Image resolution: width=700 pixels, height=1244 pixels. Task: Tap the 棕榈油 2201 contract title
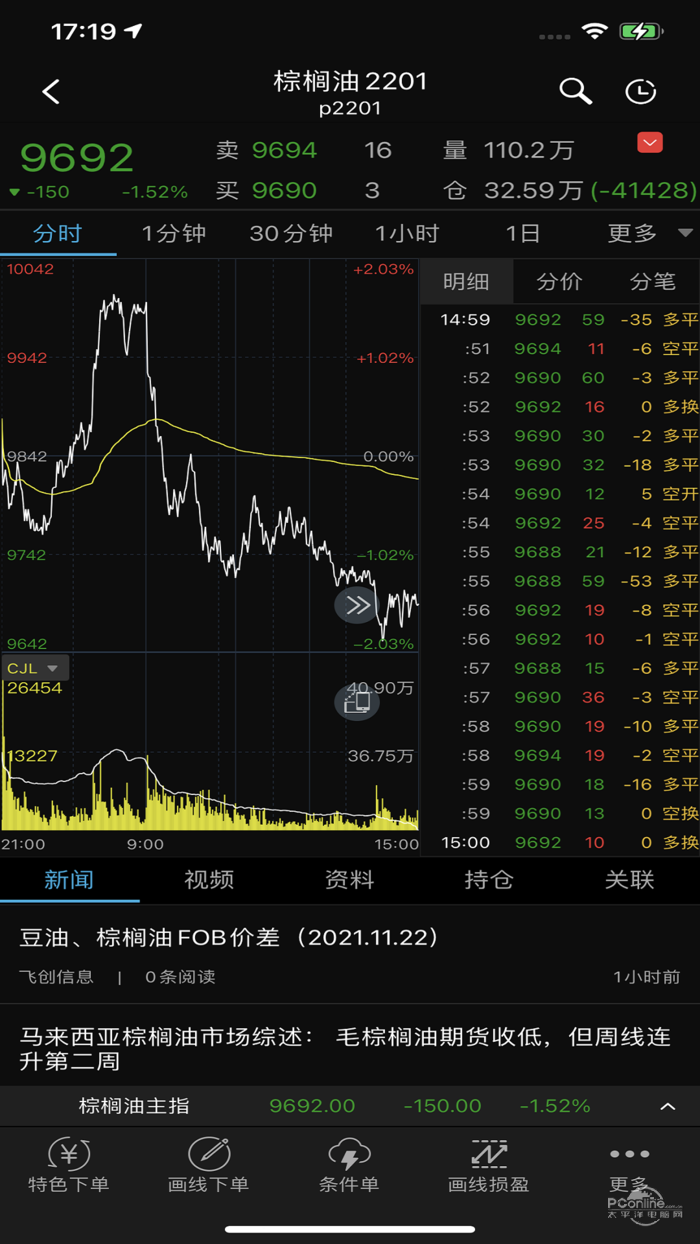(350, 81)
